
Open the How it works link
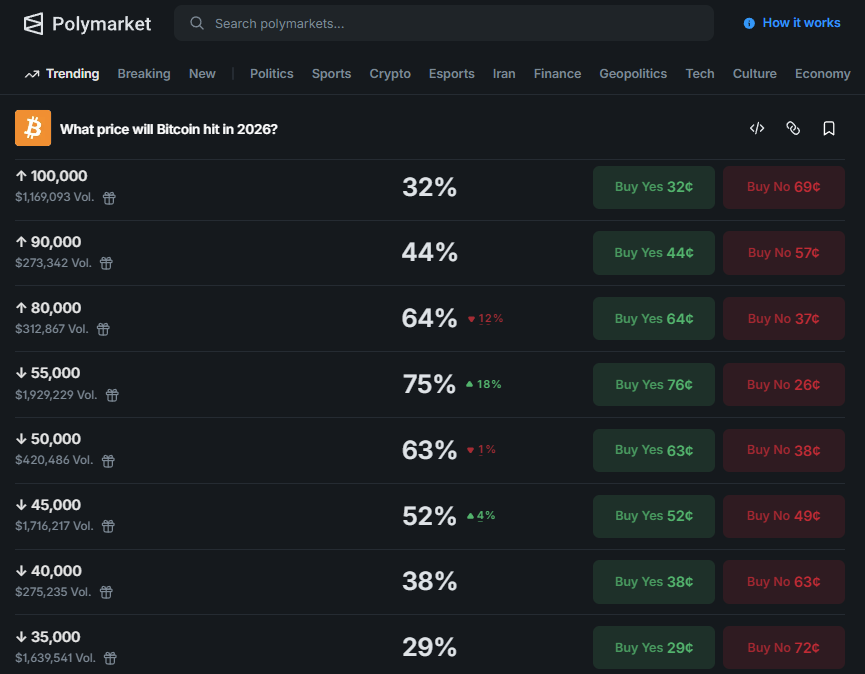pyautogui.click(x=801, y=23)
